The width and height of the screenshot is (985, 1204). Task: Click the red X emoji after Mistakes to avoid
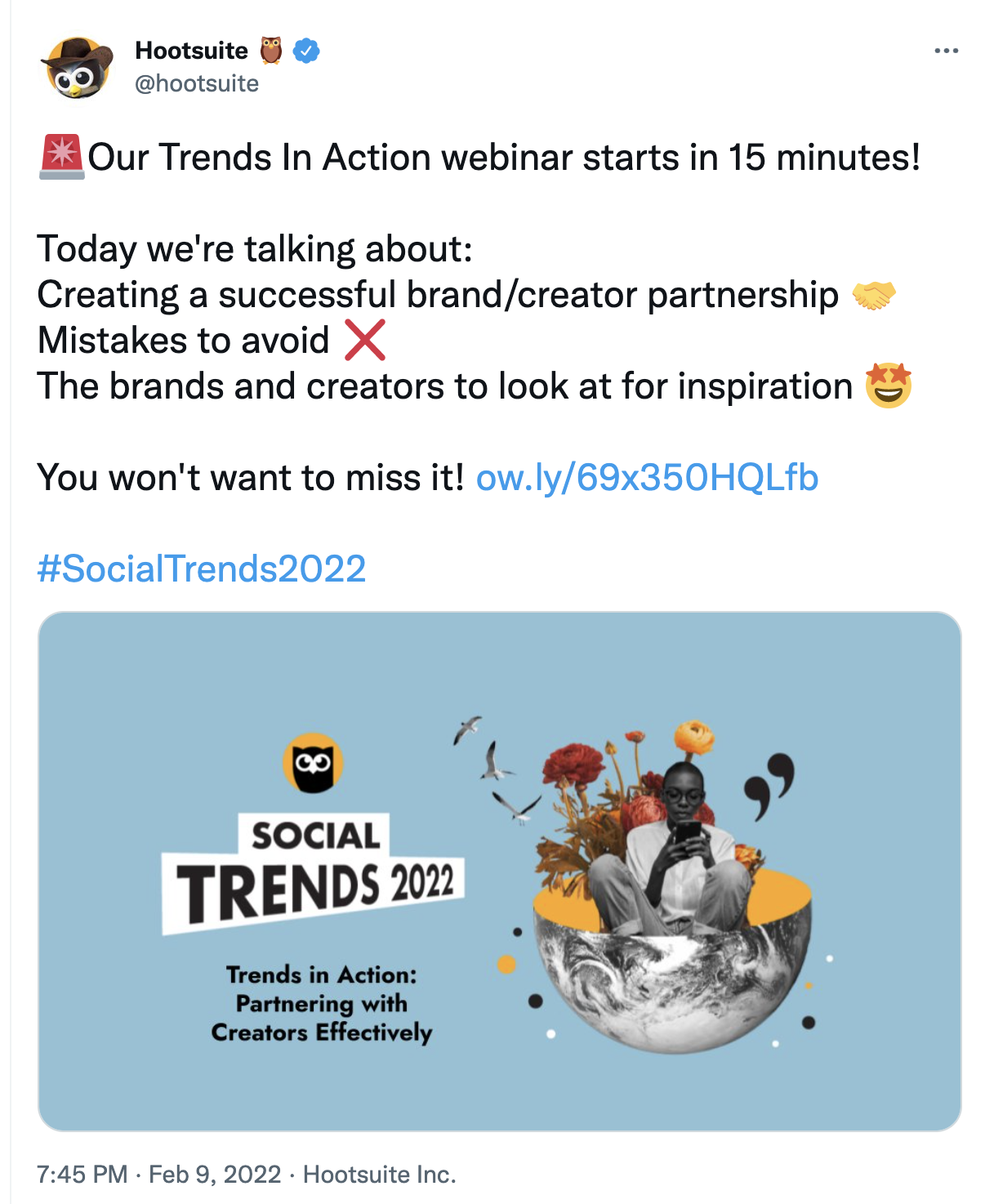click(365, 341)
